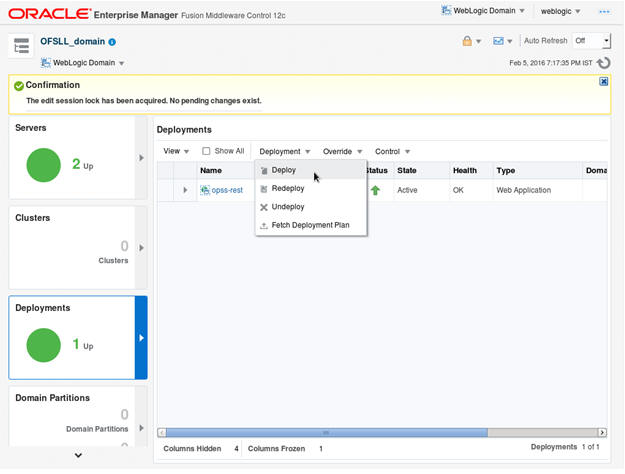Image resolution: width=625 pixels, height=474 pixels.
Task: Open the View dropdown menu
Action: pos(176,151)
